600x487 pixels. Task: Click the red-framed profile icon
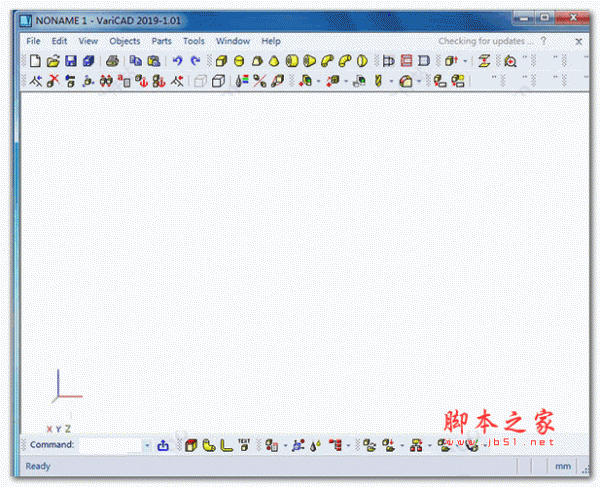click(x=406, y=61)
